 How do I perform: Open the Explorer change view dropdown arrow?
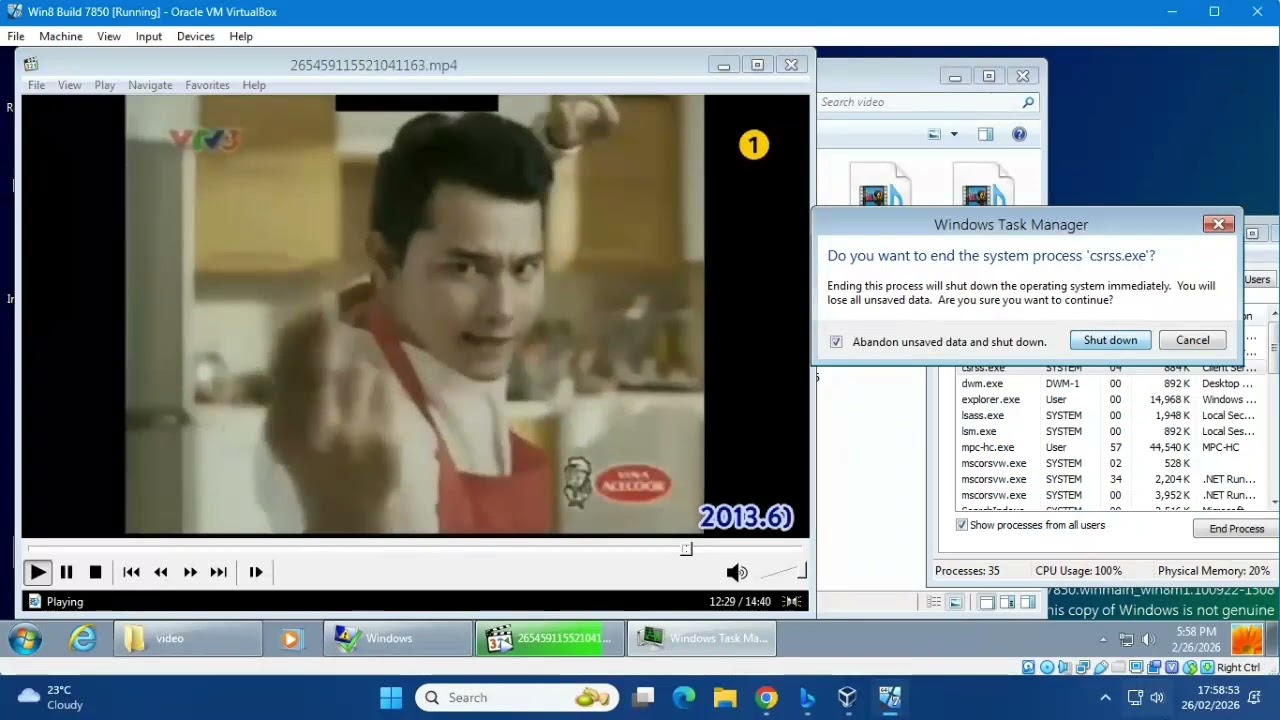pyautogui.click(x=954, y=134)
